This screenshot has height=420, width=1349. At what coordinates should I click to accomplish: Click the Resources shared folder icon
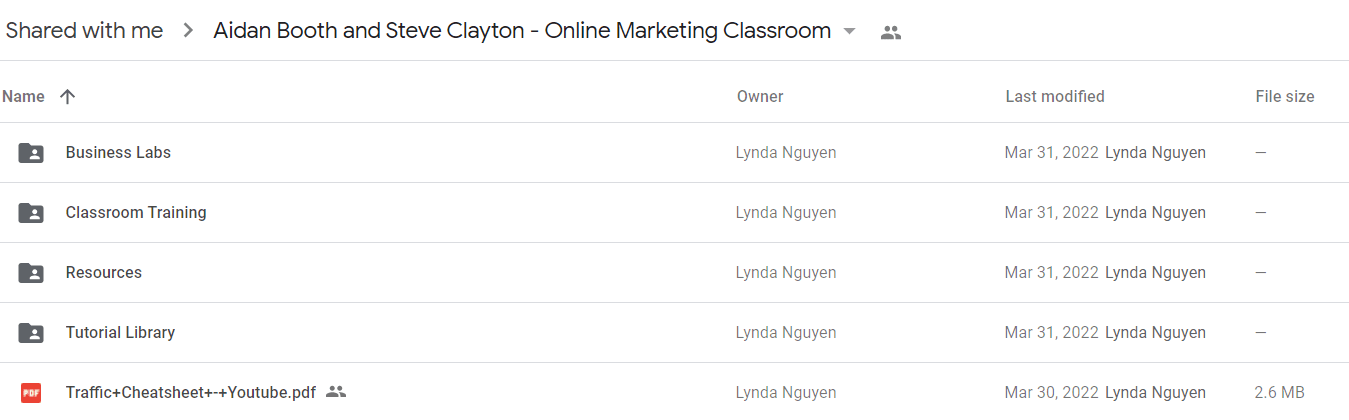(31, 273)
